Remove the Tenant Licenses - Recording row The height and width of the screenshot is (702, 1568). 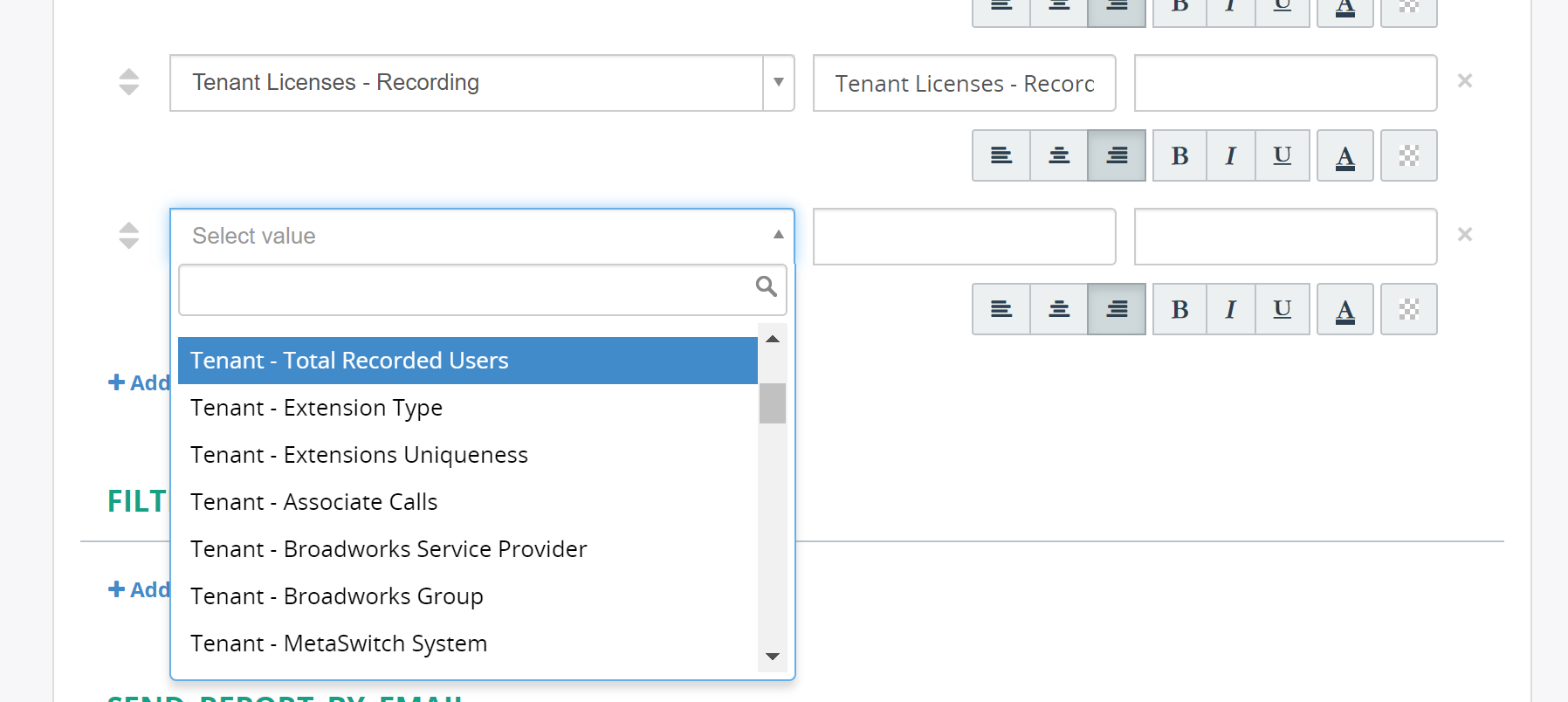coord(1465,81)
